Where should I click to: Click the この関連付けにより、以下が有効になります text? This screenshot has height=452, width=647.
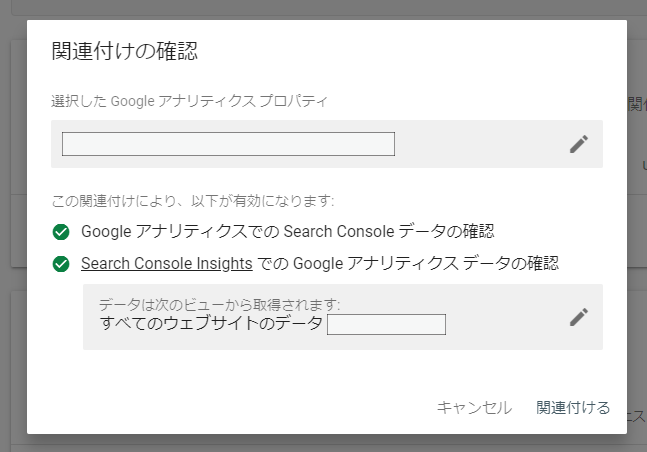(x=193, y=201)
